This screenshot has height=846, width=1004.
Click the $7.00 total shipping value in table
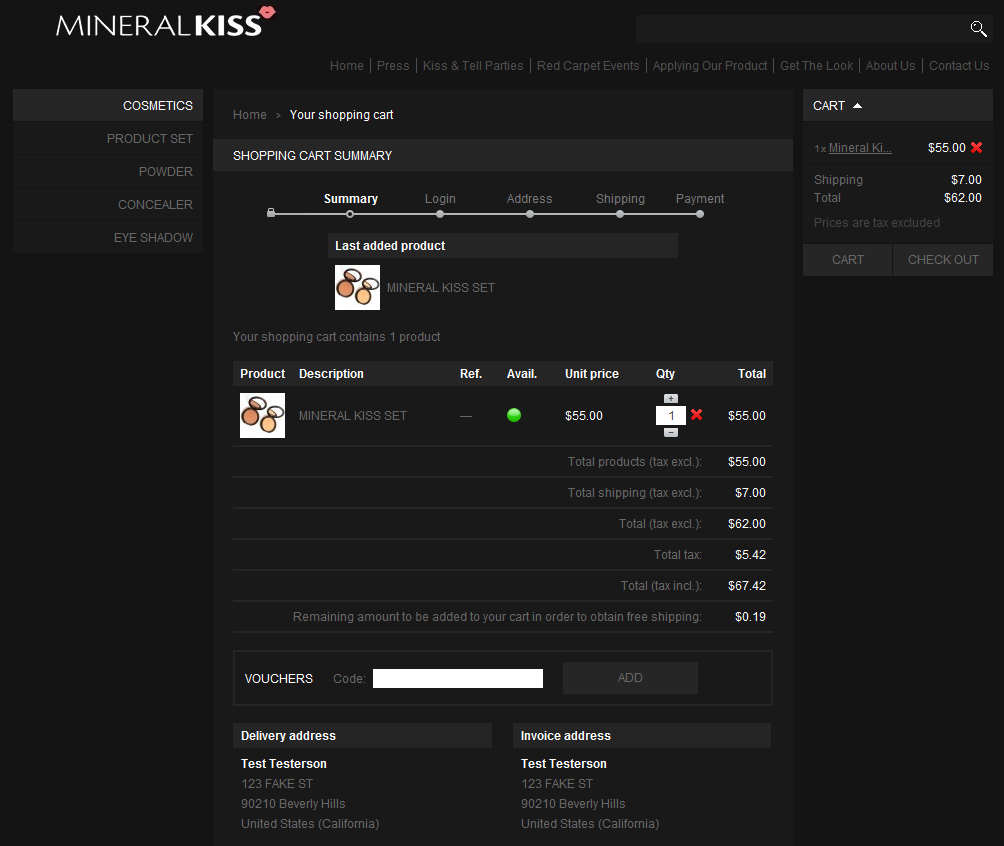(x=750, y=492)
